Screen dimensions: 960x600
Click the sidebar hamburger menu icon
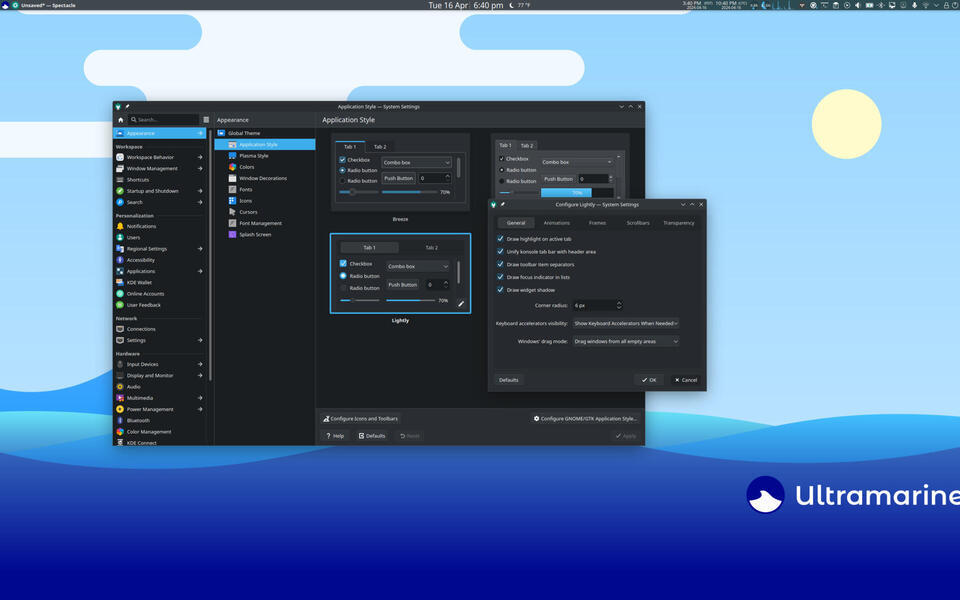[x=206, y=120]
